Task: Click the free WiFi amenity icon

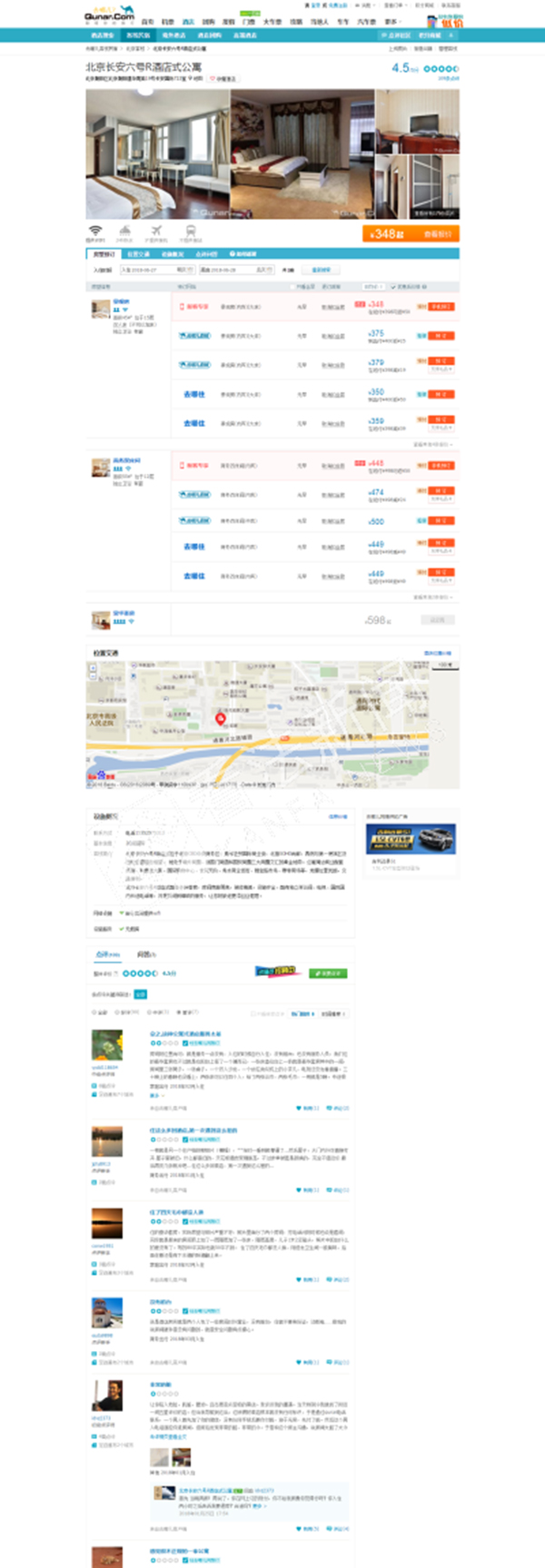Action: pyautogui.click(x=94, y=232)
